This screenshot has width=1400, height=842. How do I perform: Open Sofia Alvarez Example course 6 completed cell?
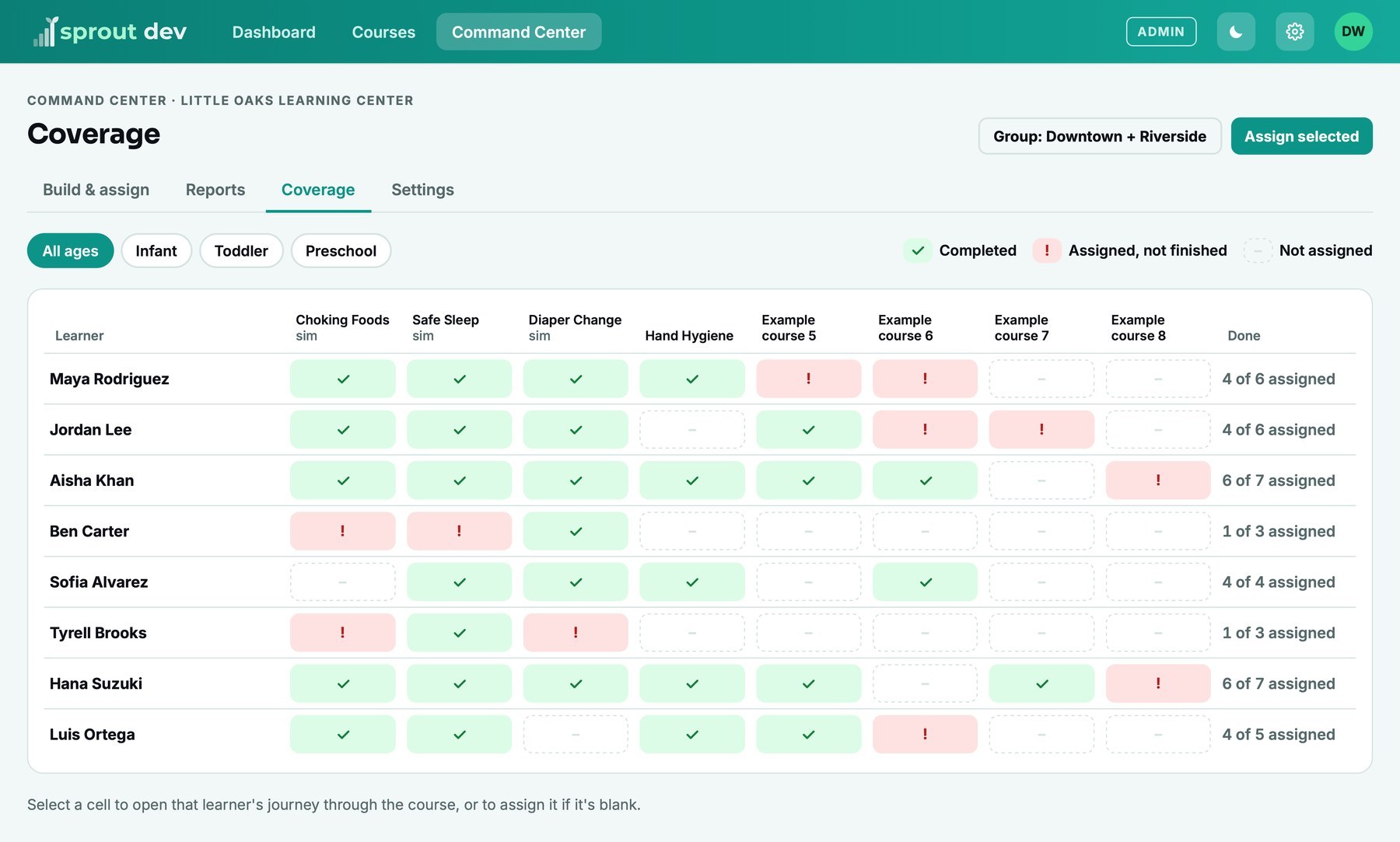click(925, 582)
